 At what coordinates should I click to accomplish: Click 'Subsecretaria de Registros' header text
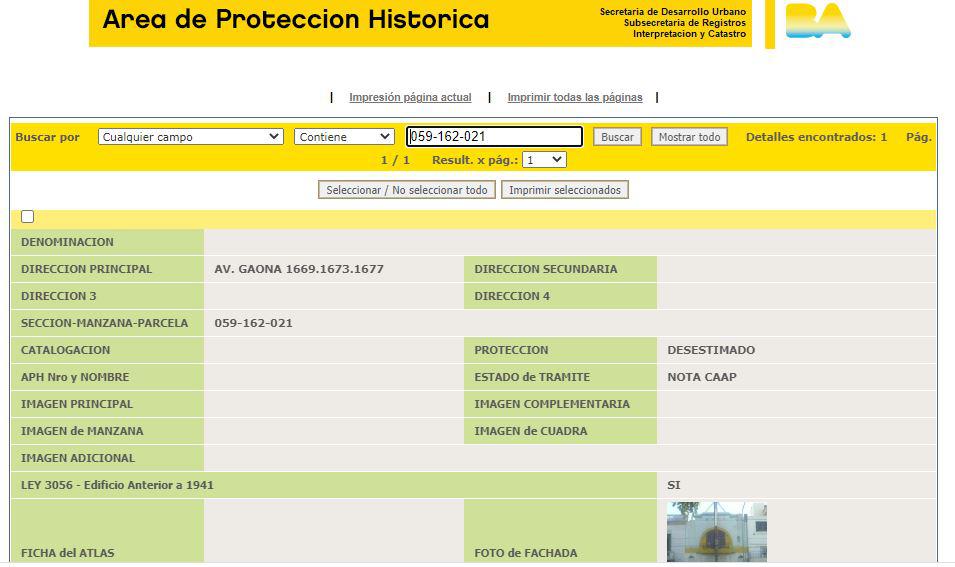pos(685,23)
